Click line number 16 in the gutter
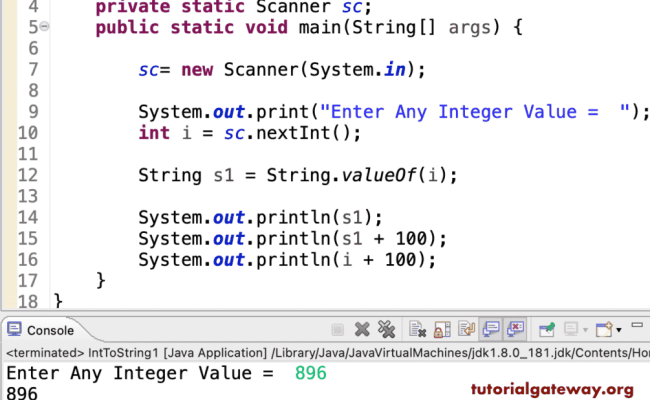 [x=28, y=259]
